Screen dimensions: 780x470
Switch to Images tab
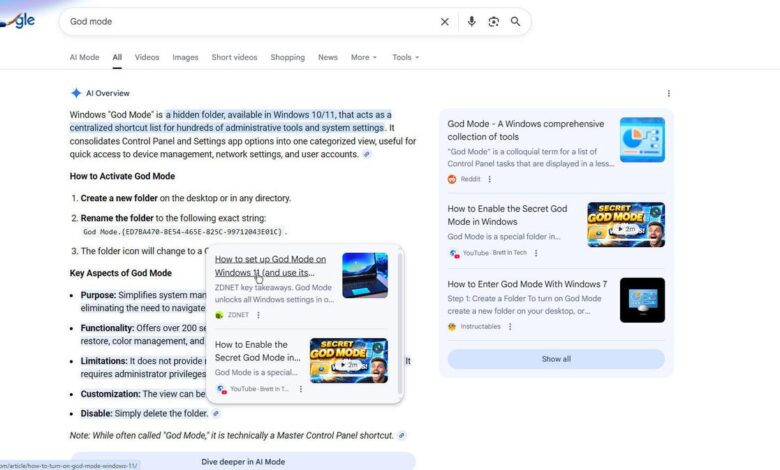click(x=185, y=57)
